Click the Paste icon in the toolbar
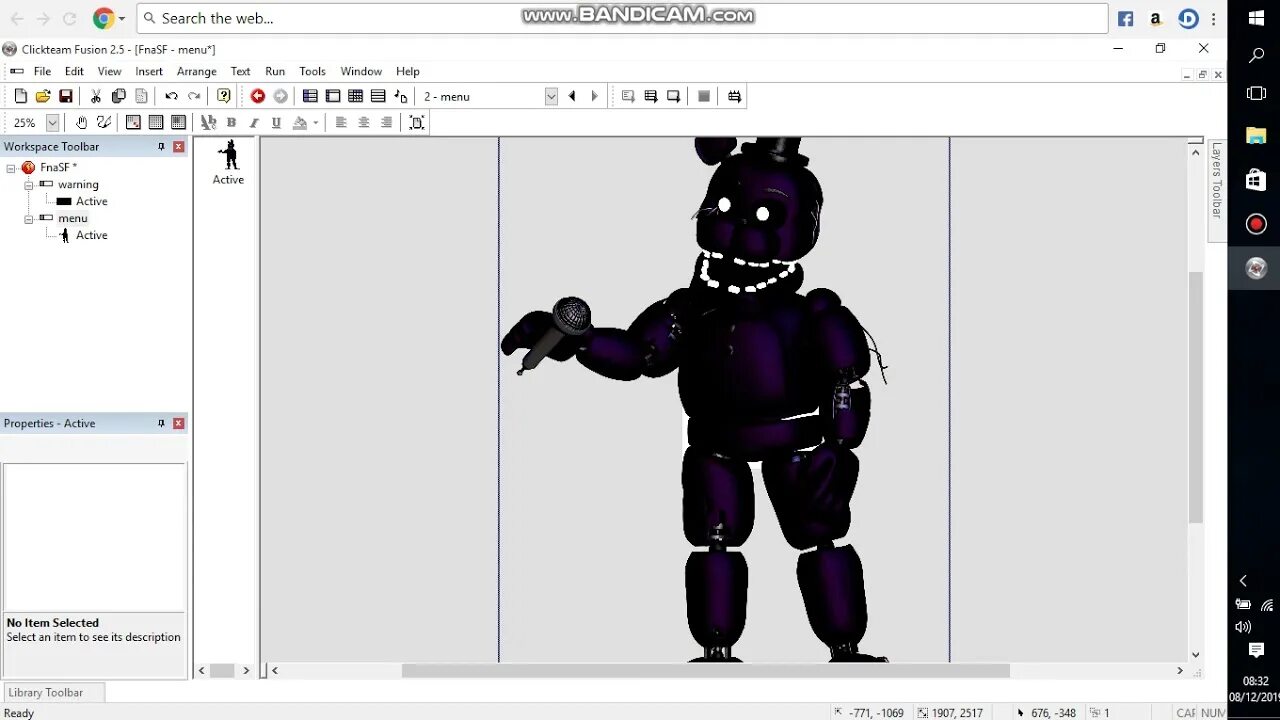This screenshot has width=1280, height=720. pyautogui.click(x=141, y=96)
